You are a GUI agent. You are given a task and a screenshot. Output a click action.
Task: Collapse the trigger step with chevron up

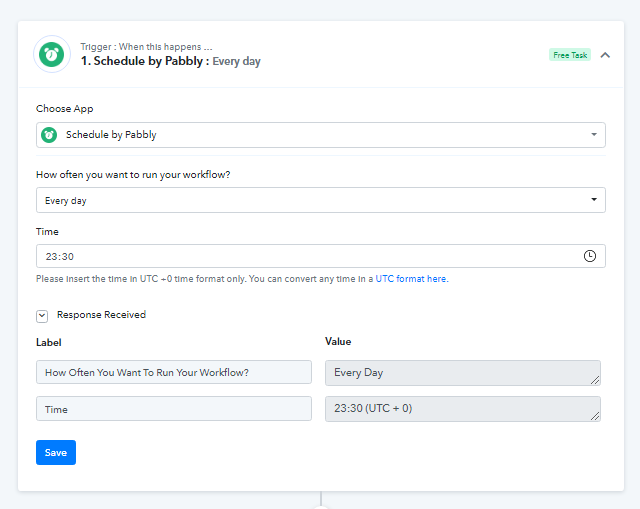pos(605,55)
